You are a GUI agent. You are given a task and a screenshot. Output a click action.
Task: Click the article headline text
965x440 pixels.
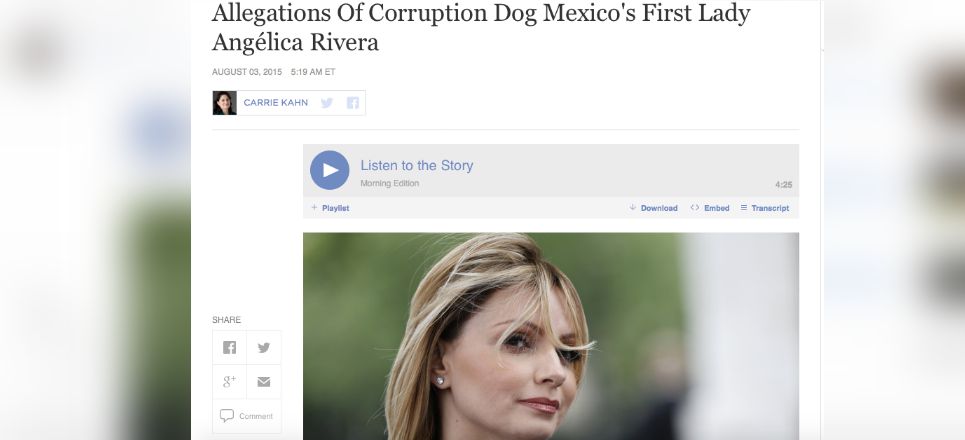[481, 27]
